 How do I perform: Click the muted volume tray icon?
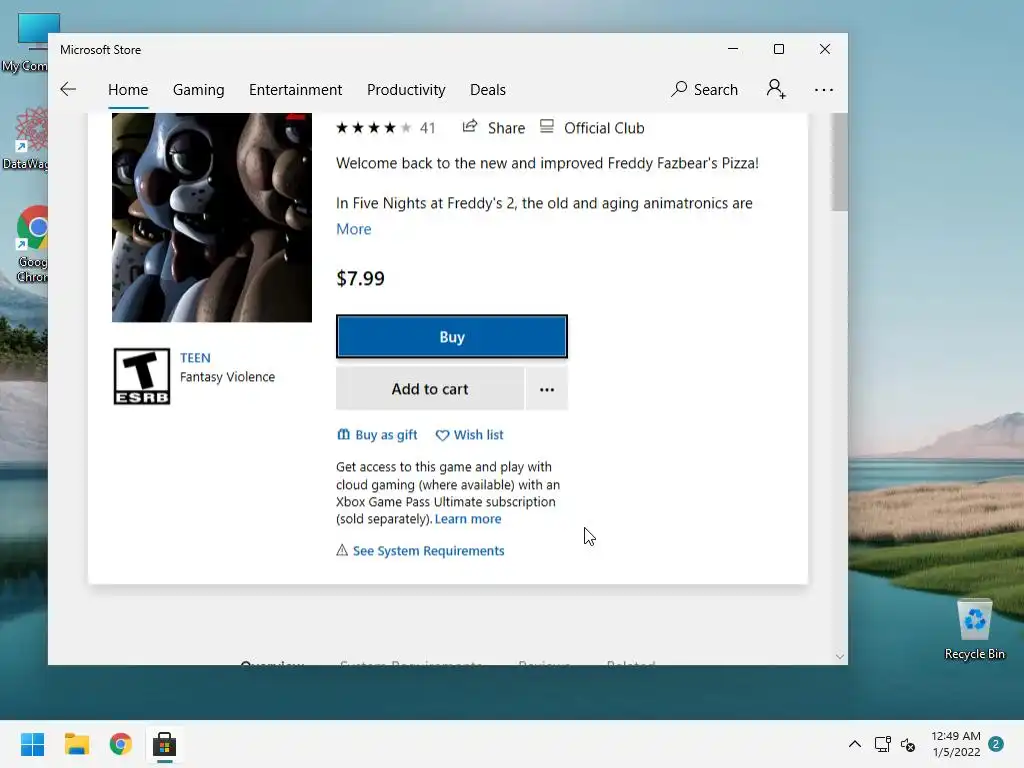(x=908, y=744)
